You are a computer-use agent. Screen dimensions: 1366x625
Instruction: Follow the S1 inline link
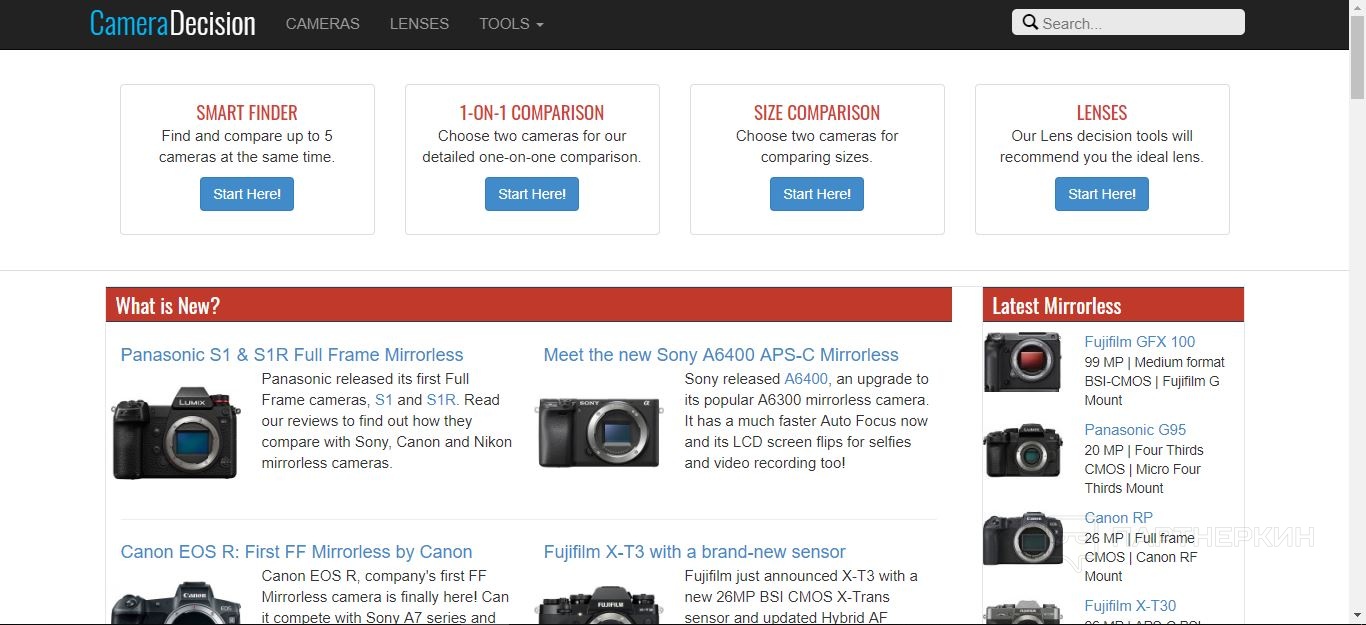[x=384, y=400]
